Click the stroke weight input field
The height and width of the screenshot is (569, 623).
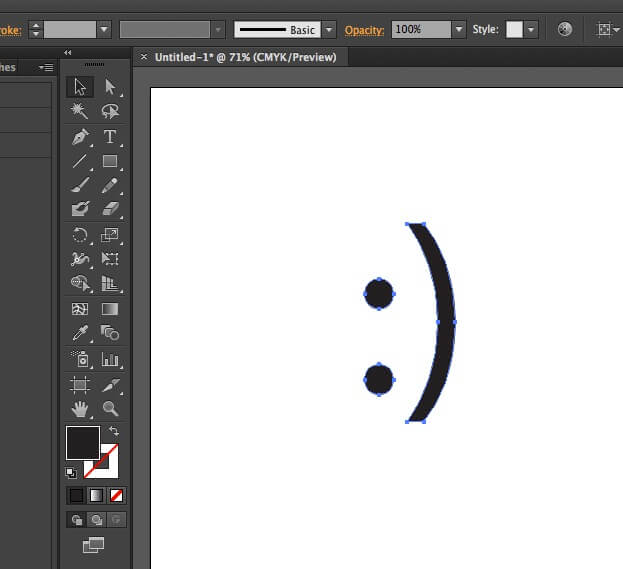(70, 29)
